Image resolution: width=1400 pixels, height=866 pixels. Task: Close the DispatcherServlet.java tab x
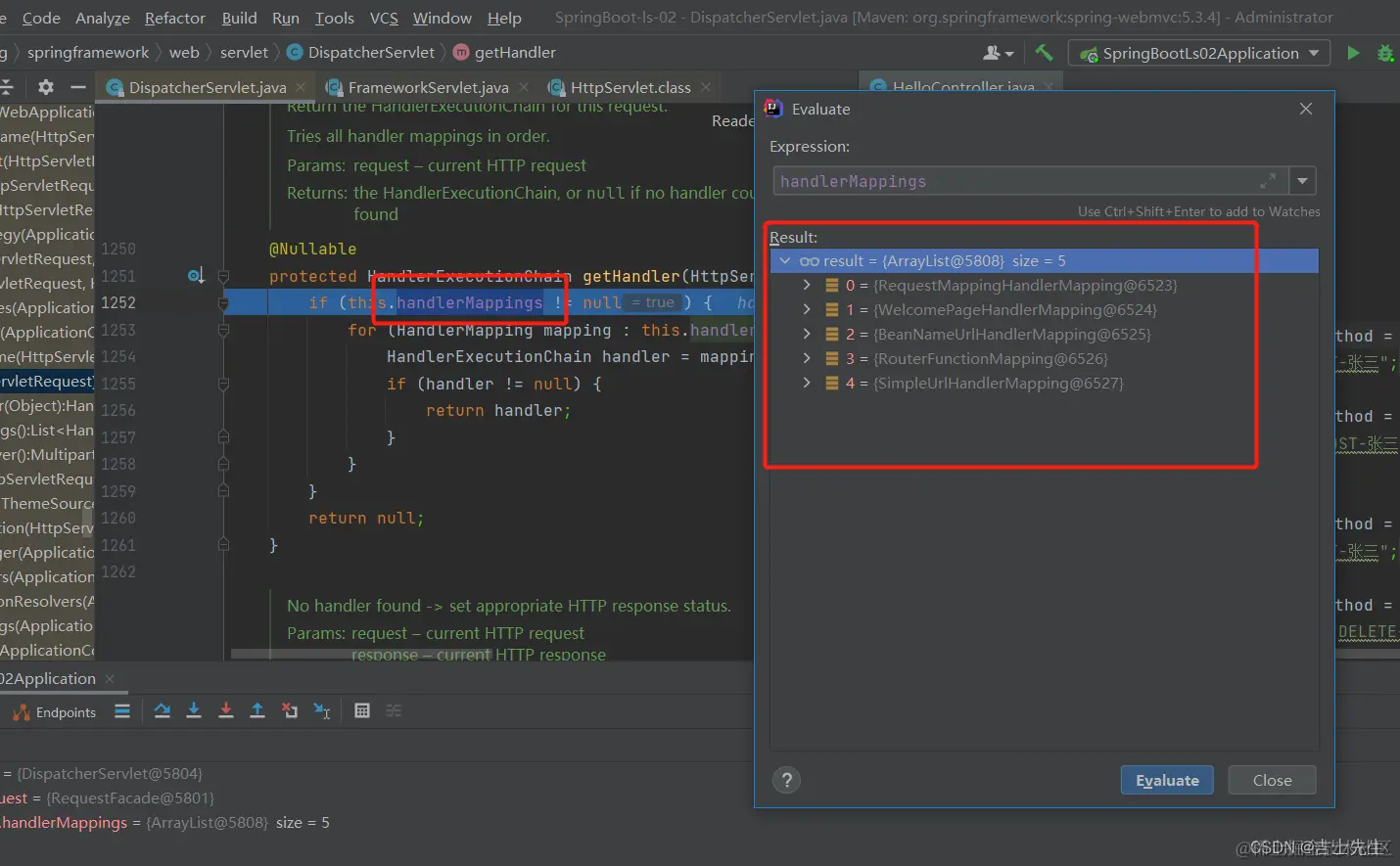pyautogui.click(x=302, y=87)
